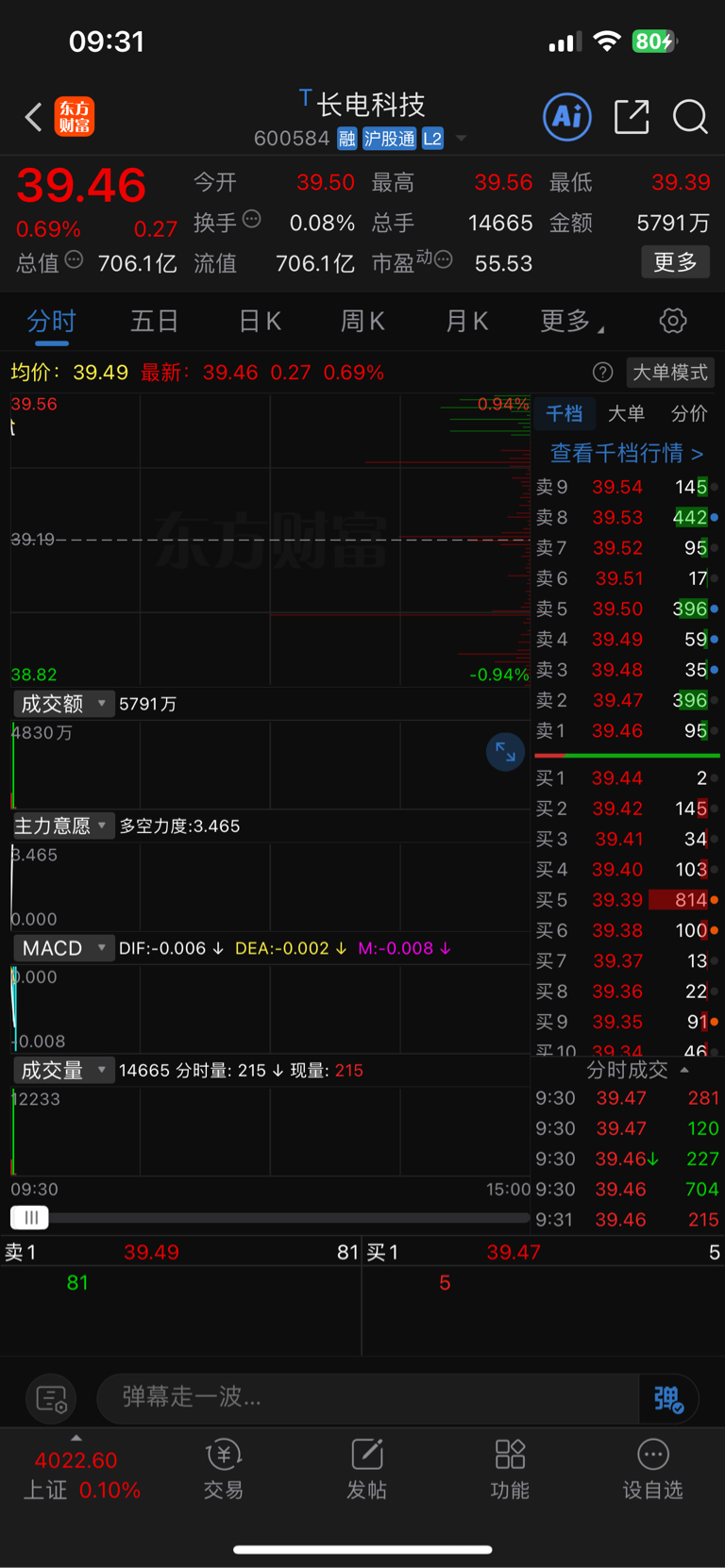Tap the main price 39.46
The width and height of the screenshot is (725, 1568).
[x=81, y=185]
